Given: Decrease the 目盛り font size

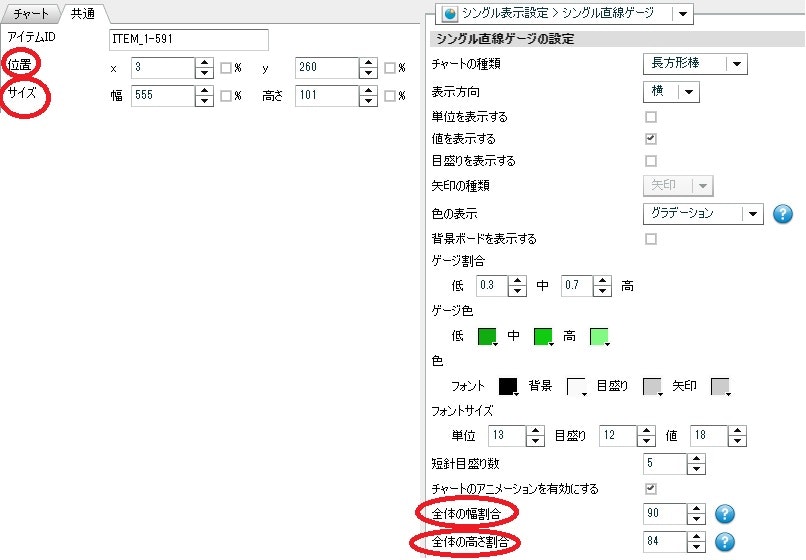Looking at the screenshot, I should pyautogui.click(x=646, y=441).
